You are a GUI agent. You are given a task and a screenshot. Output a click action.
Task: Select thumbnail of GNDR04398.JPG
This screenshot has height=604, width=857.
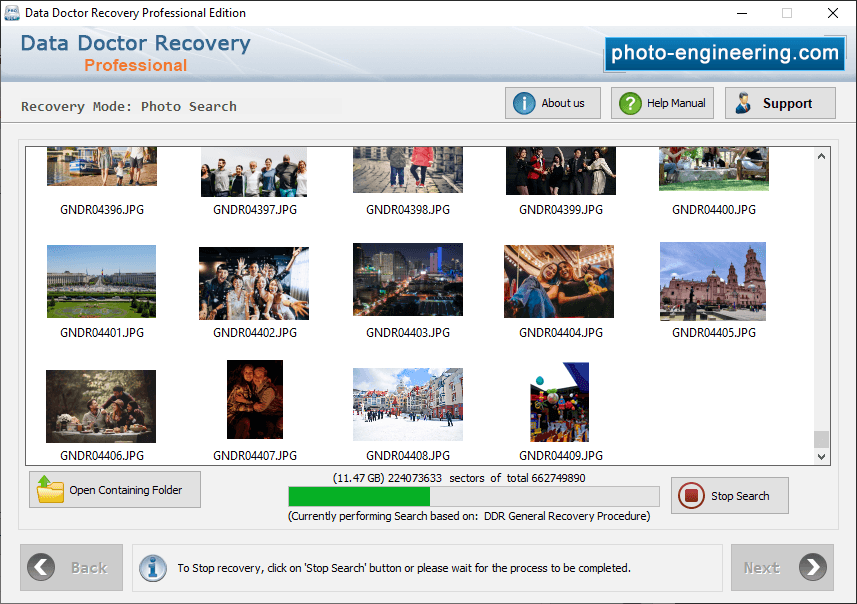(408, 170)
